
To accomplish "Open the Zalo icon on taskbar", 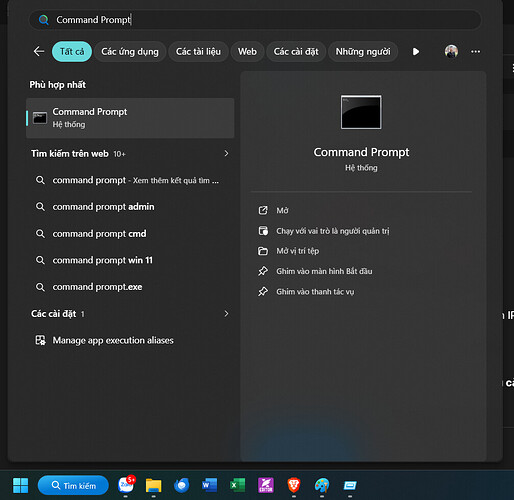I will pyautogui.click(x=126, y=485).
